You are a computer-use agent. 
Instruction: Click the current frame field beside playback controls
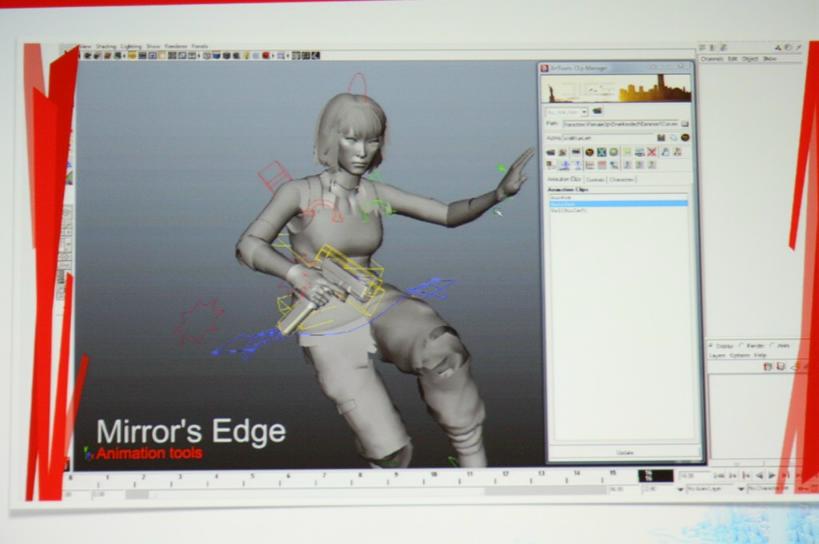tap(695, 476)
